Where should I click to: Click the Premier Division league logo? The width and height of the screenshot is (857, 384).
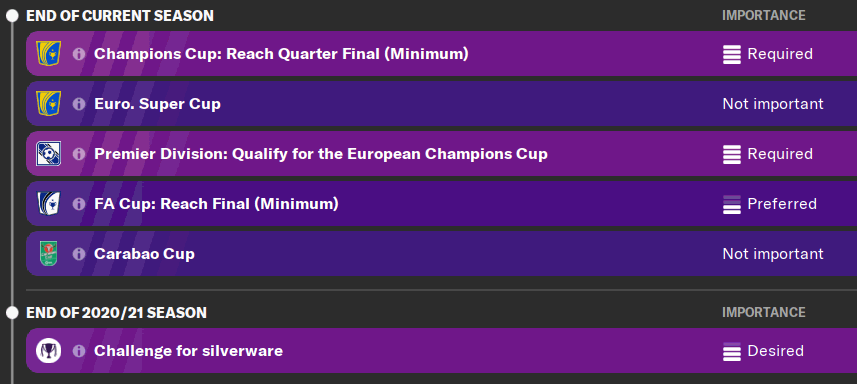coord(48,153)
